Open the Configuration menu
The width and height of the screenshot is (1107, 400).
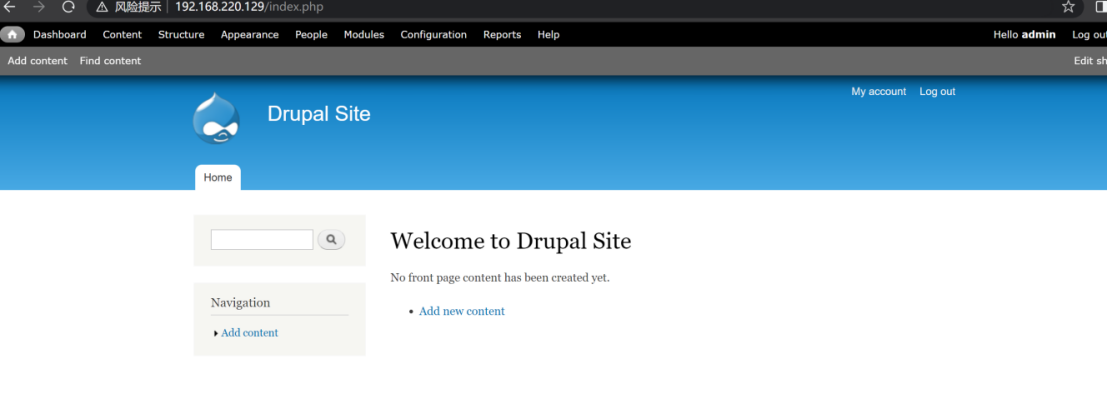(x=433, y=35)
